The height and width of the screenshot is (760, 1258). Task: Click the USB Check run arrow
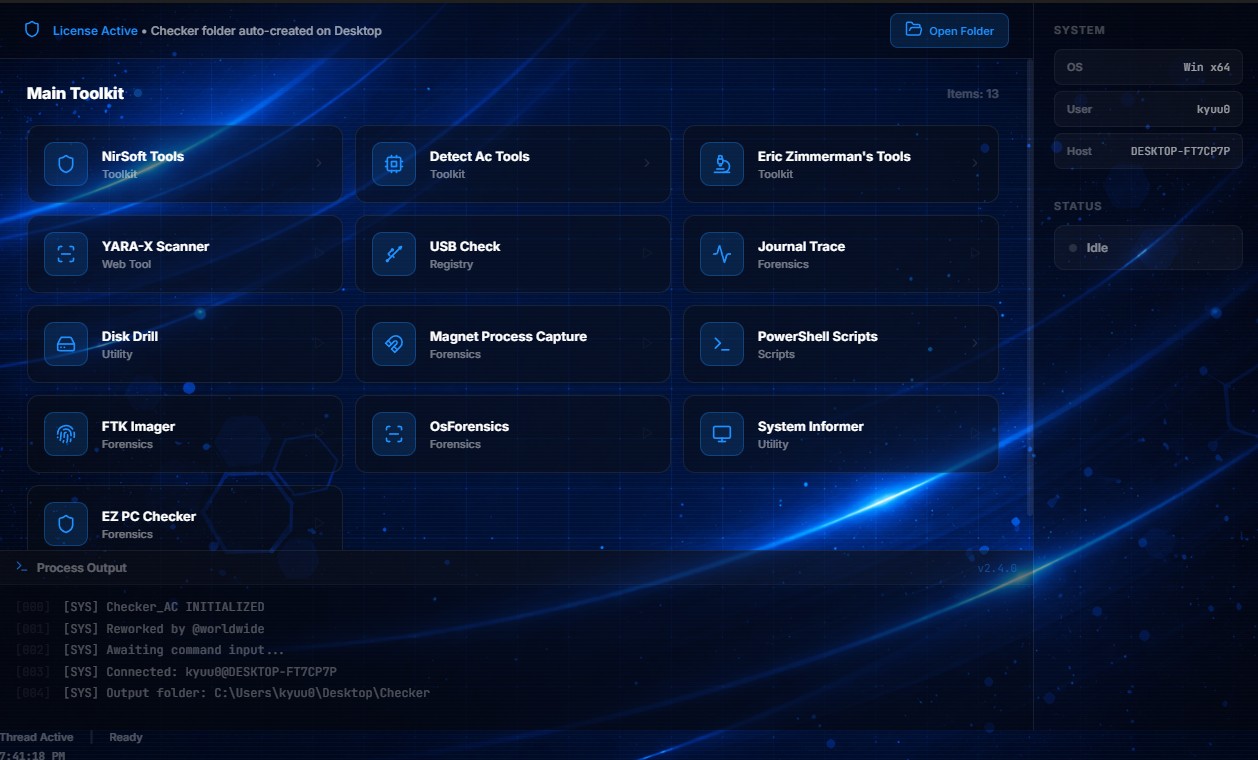click(x=647, y=254)
